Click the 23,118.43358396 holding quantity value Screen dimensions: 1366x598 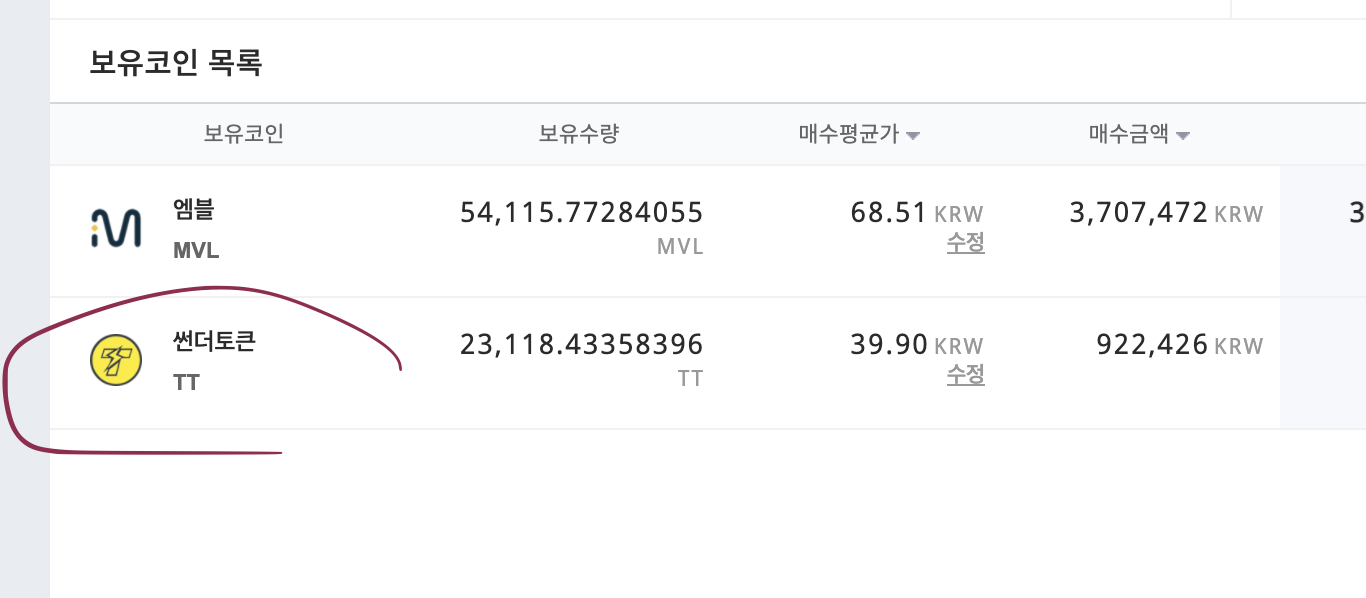[x=581, y=343]
